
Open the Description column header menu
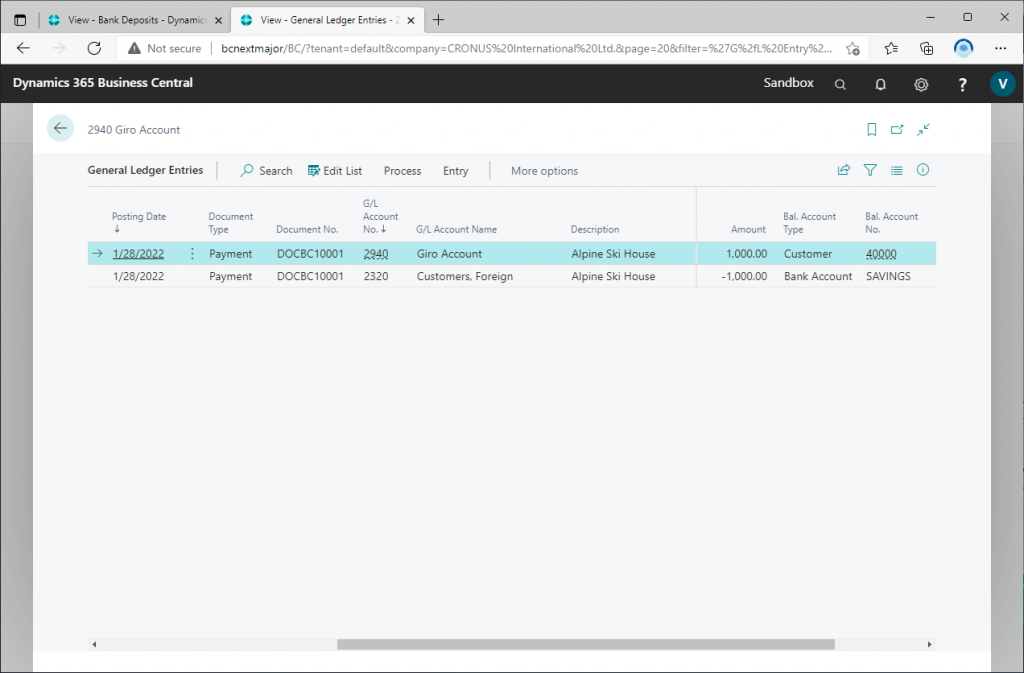pyautogui.click(x=595, y=229)
